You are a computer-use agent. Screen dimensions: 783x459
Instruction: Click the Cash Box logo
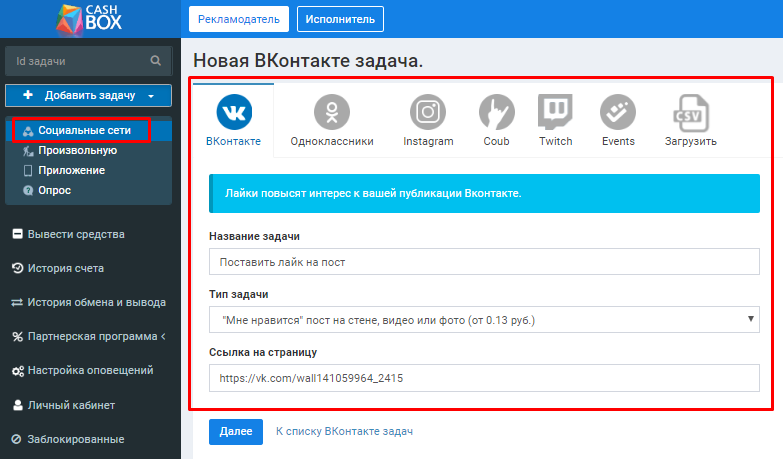tap(89, 20)
